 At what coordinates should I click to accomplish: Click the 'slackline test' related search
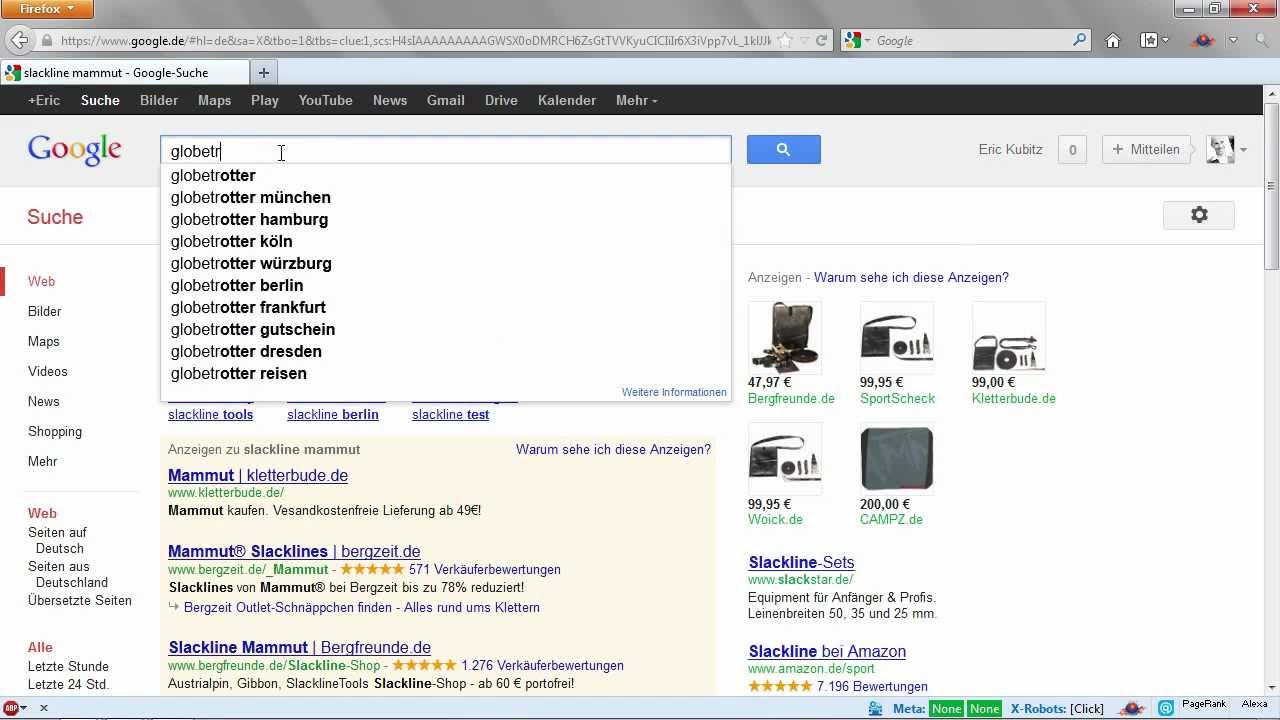point(450,414)
